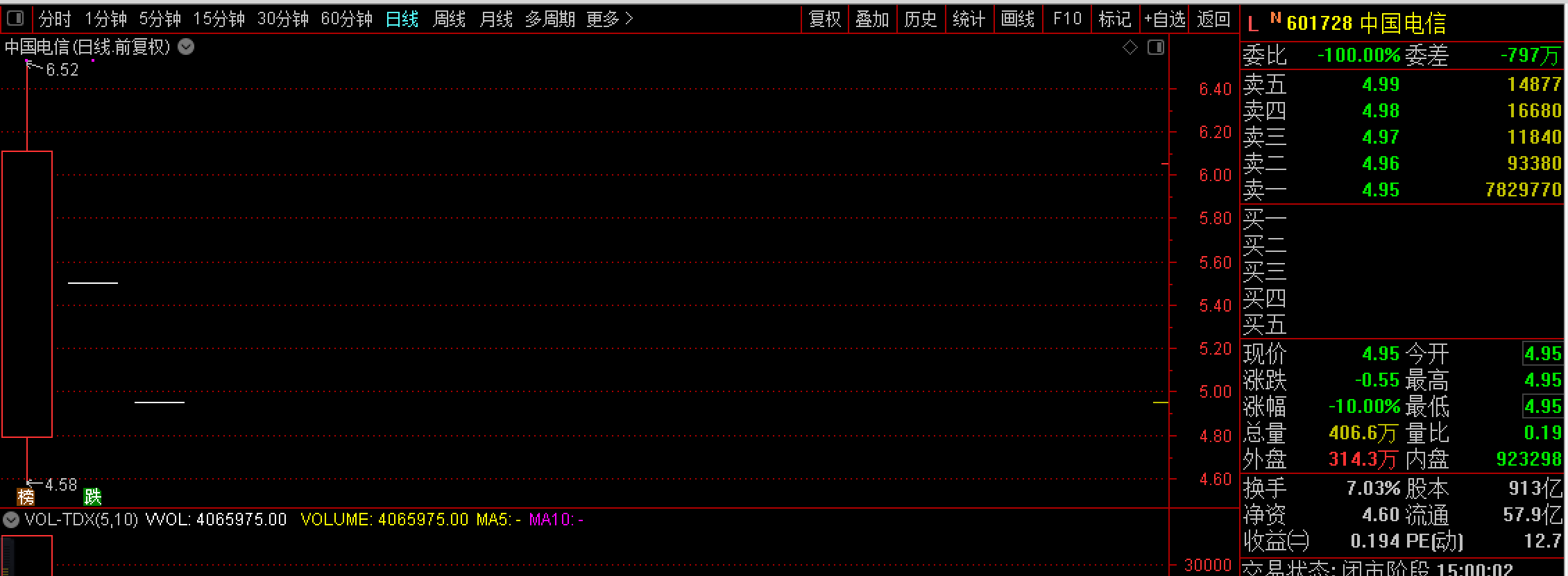Click the brown 榜 badge icon

26,496
